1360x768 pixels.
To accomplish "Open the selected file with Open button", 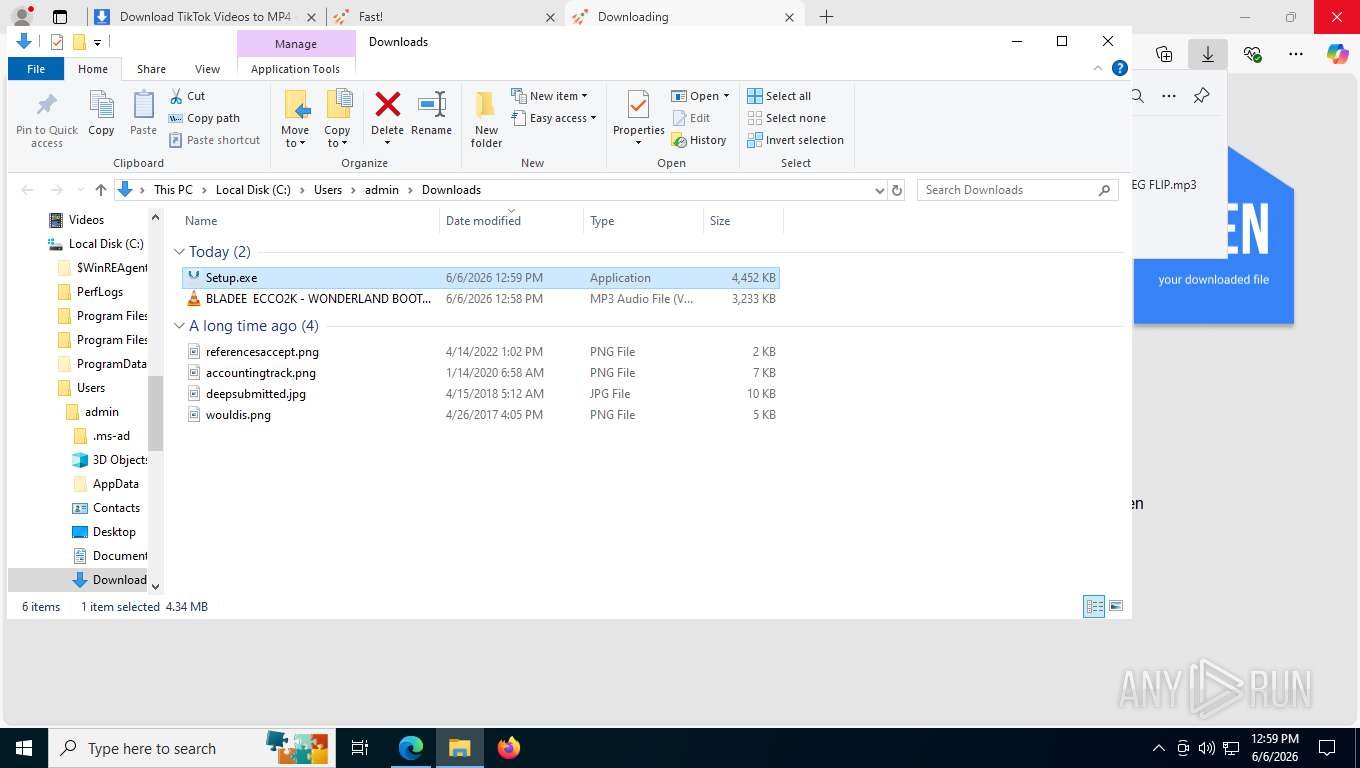I will [x=700, y=96].
